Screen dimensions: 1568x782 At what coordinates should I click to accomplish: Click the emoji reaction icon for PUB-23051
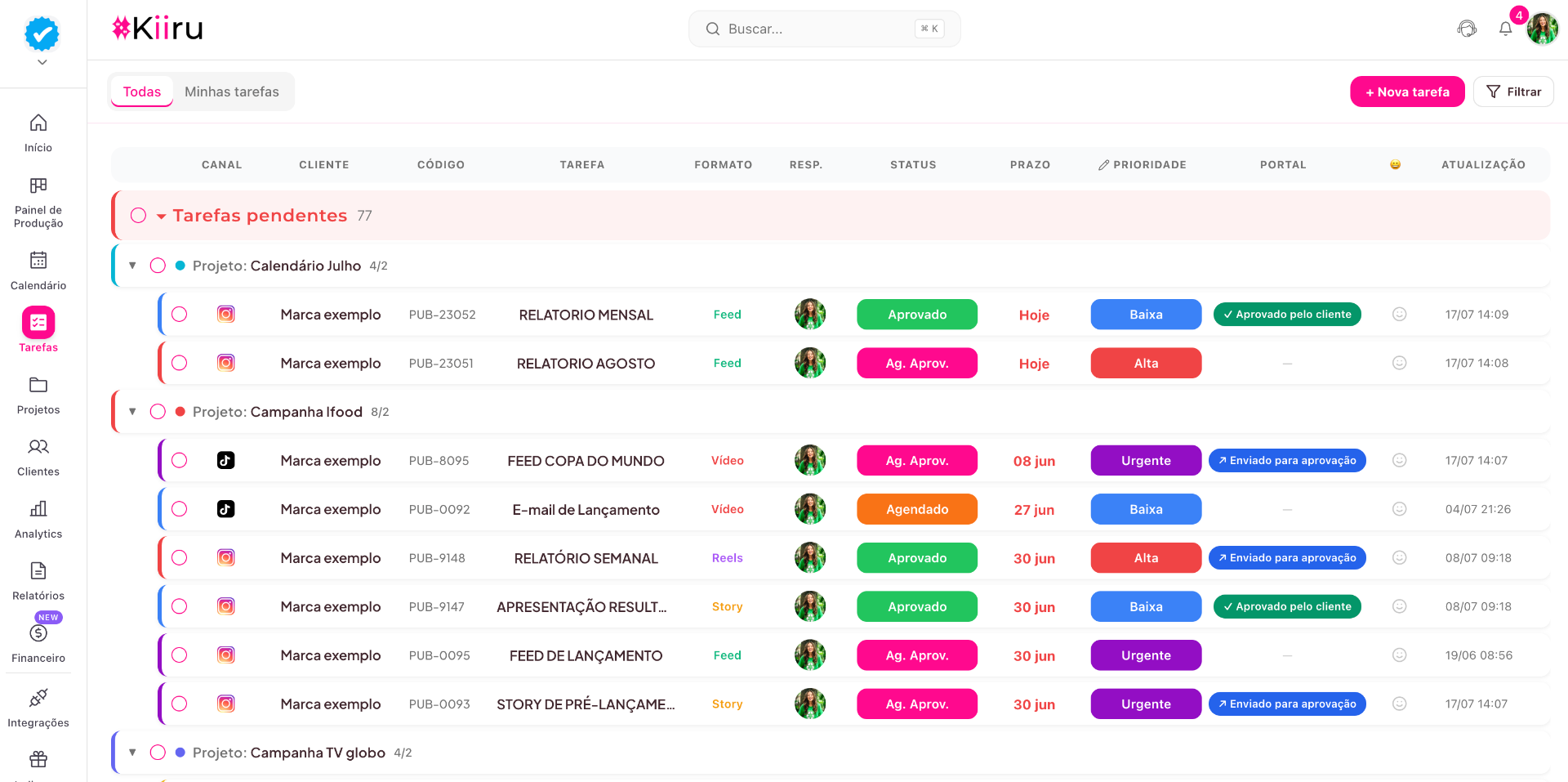coord(1399,363)
